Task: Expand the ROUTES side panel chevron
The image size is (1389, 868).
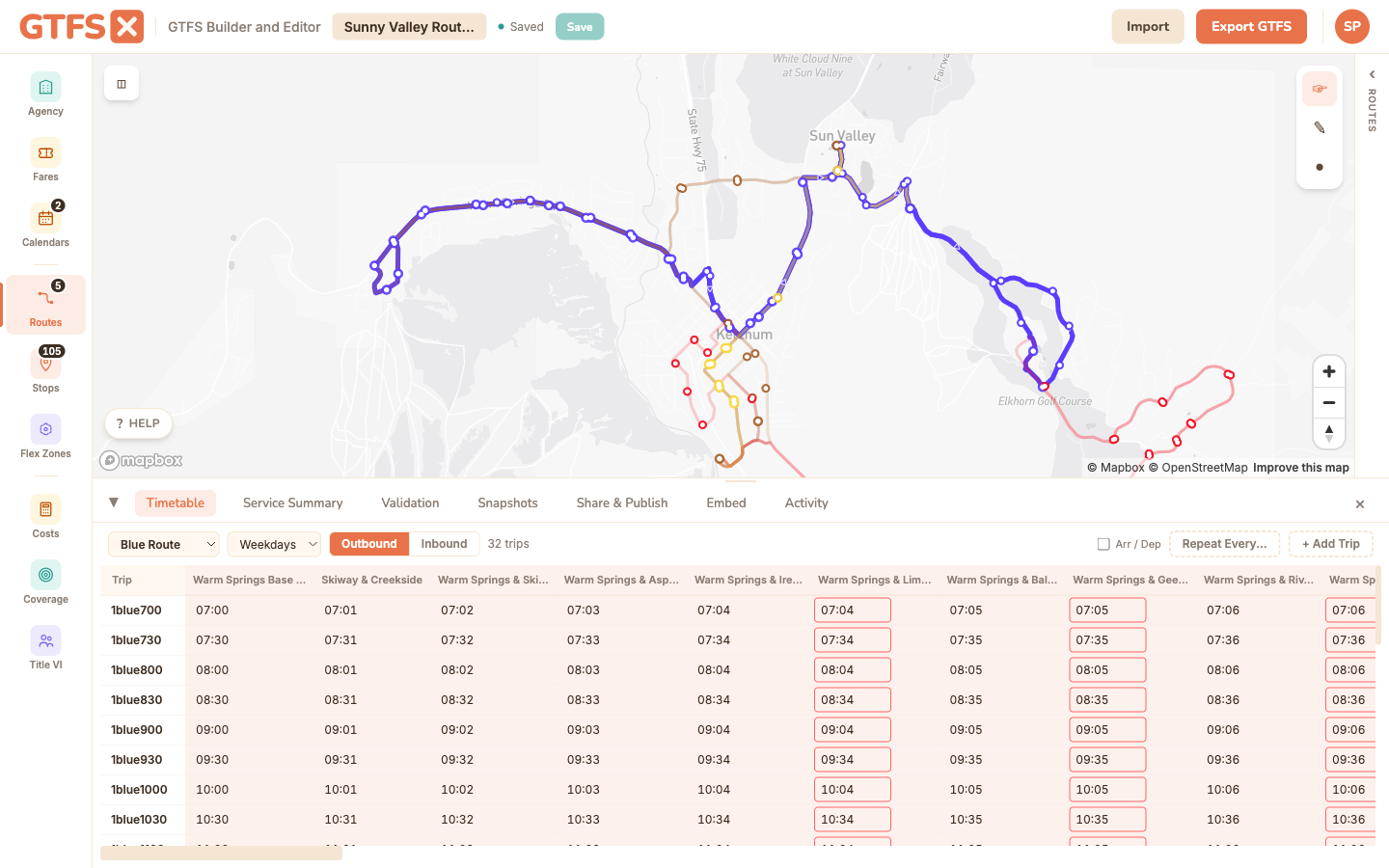Action: (x=1372, y=74)
